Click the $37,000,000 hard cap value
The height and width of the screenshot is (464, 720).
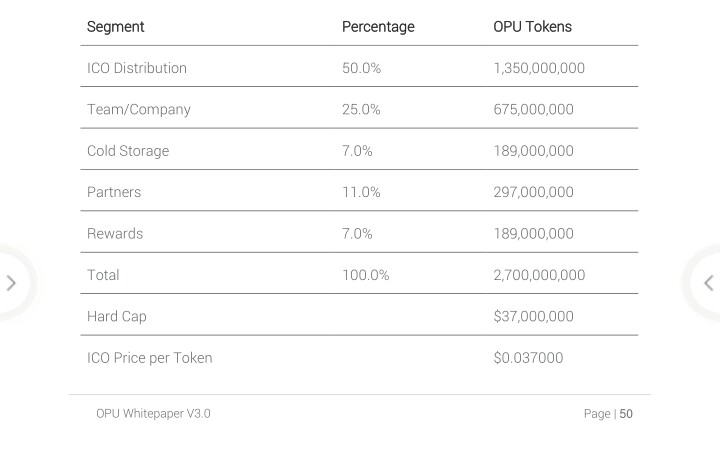(x=533, y=316)
